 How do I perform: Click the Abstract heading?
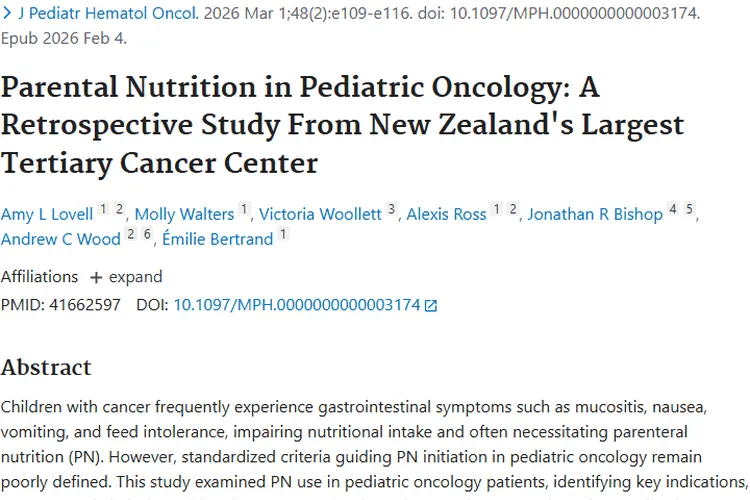(46, 367)
